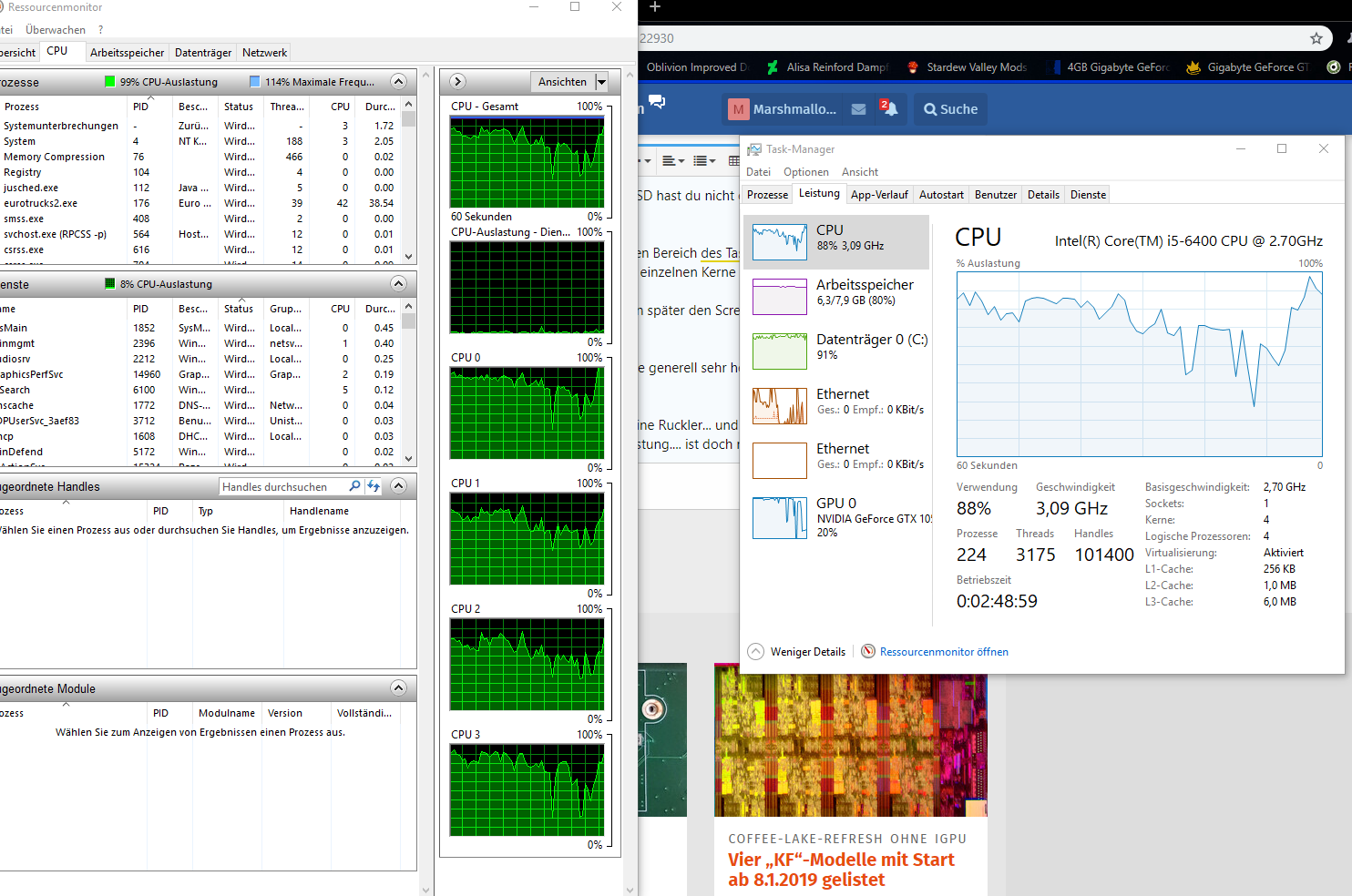This screenshot has width=1352, height=896.
Task: Select svchost.exe (RPCSS -p) process row
Action: coord(200,234)
